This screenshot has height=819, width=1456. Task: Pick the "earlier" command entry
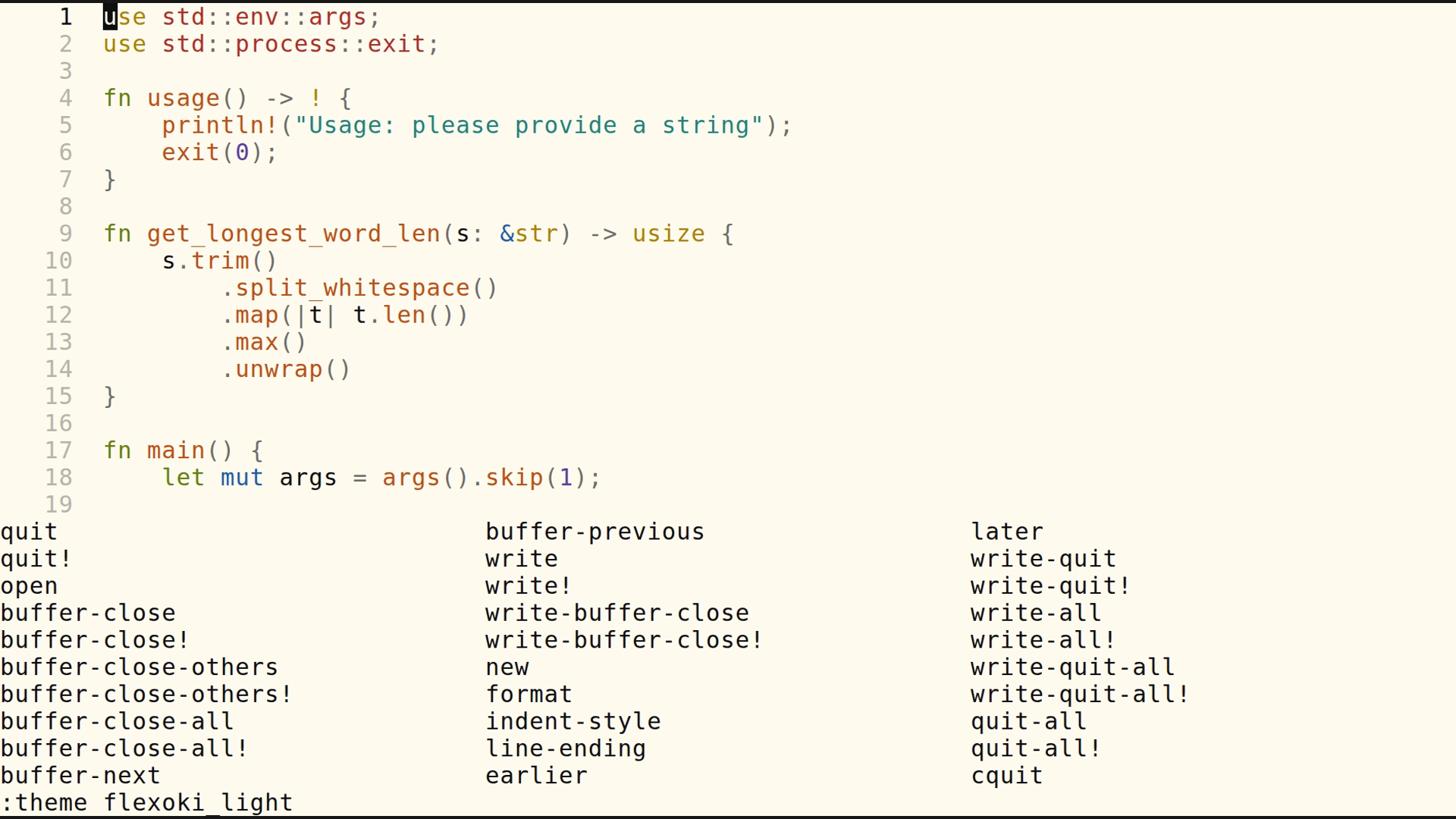pyautogui.click(x=536, y=776)
